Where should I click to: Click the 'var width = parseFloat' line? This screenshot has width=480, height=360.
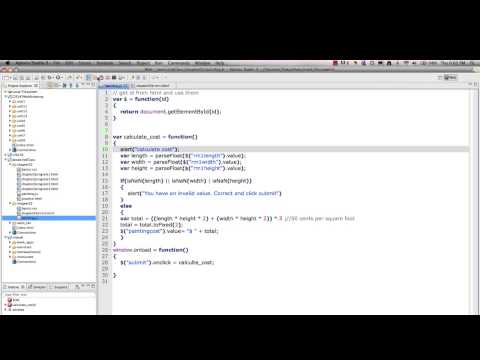point(181,162)
